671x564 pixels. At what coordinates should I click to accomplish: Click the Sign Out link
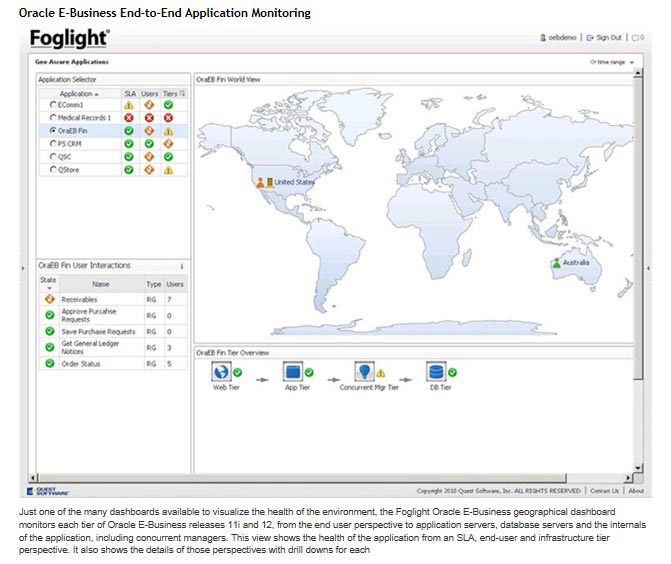coord(604,38)
